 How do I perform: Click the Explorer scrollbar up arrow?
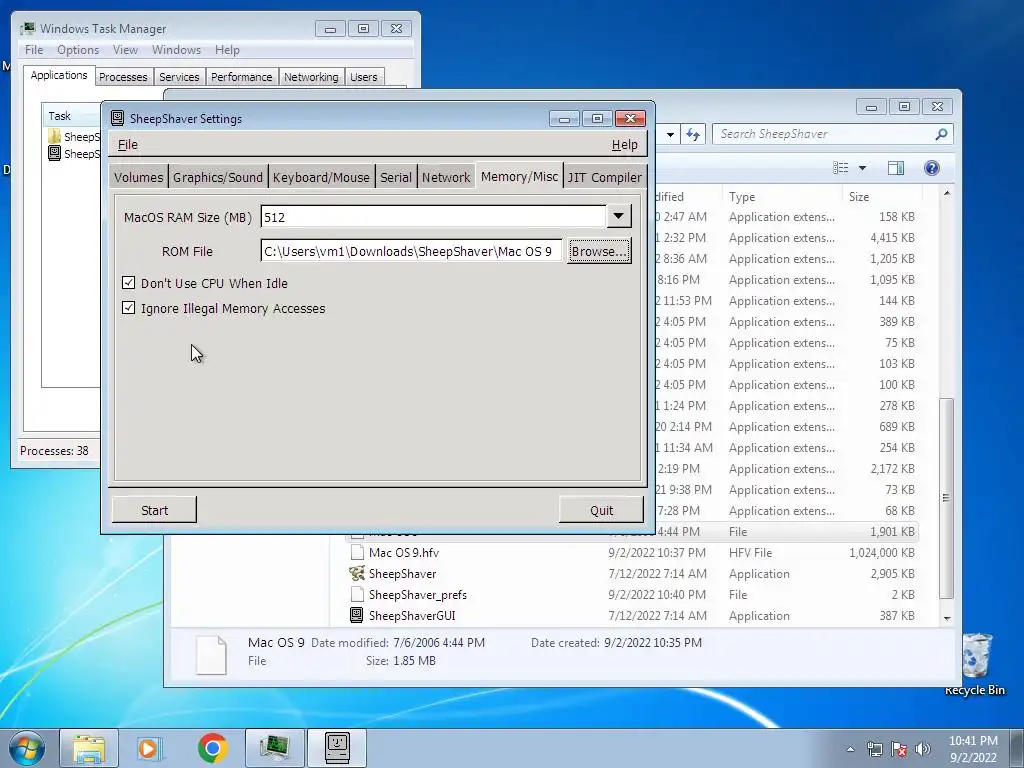point(947,194)
